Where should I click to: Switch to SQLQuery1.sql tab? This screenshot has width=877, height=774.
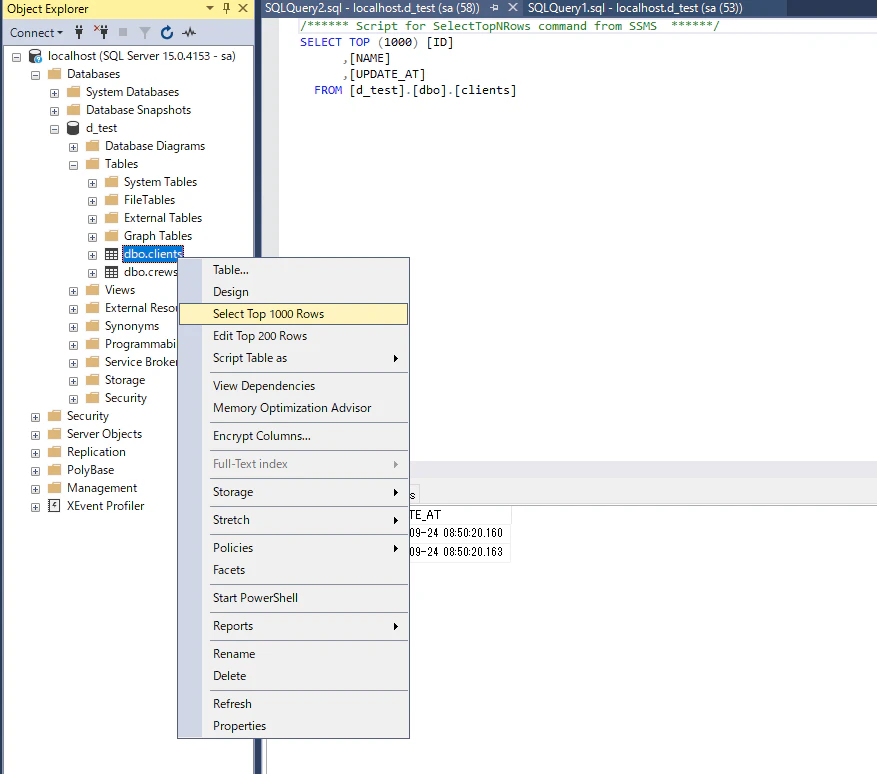click(x=635, y=8)
